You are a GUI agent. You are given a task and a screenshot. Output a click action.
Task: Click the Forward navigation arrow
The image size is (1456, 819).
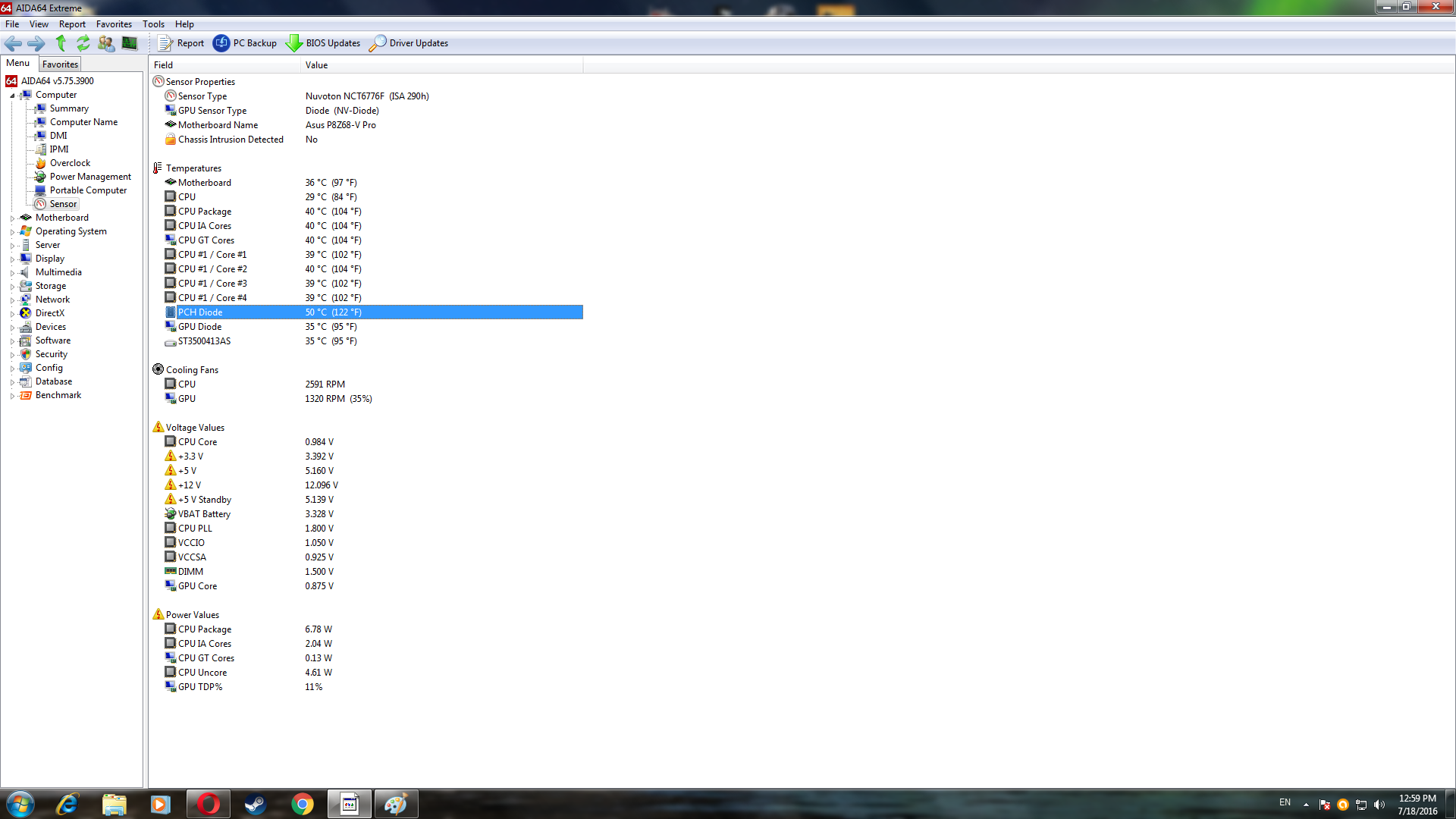pyautogui.click(x=36, y=43)
